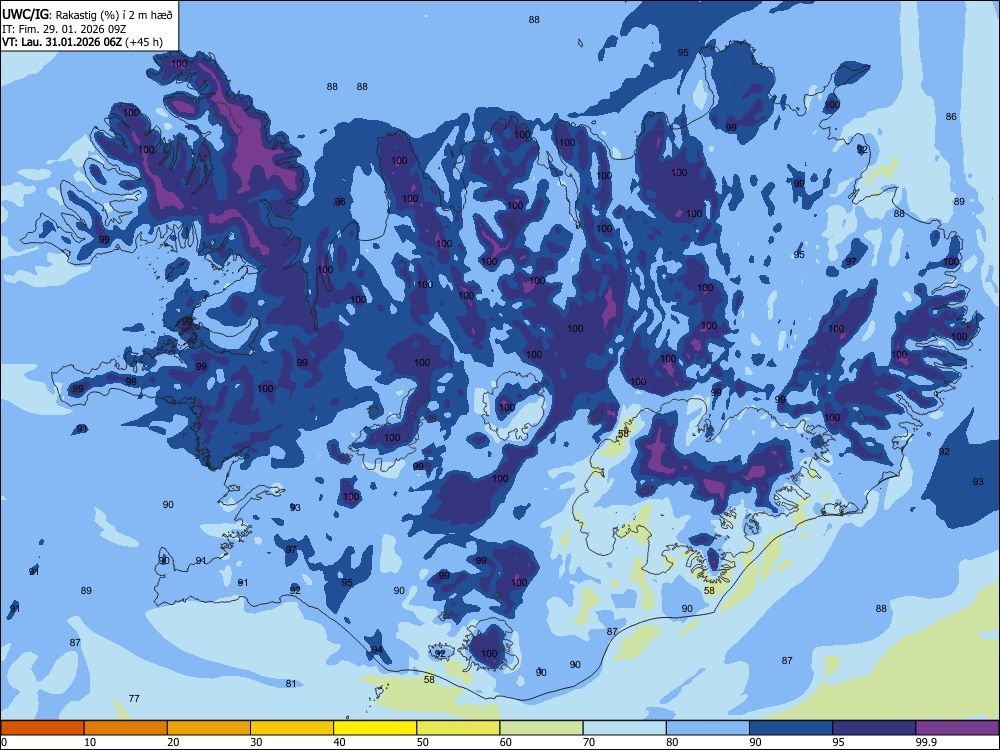
Task: Pick the pale green 60–70 legend swatch
Action: (541, 728)
